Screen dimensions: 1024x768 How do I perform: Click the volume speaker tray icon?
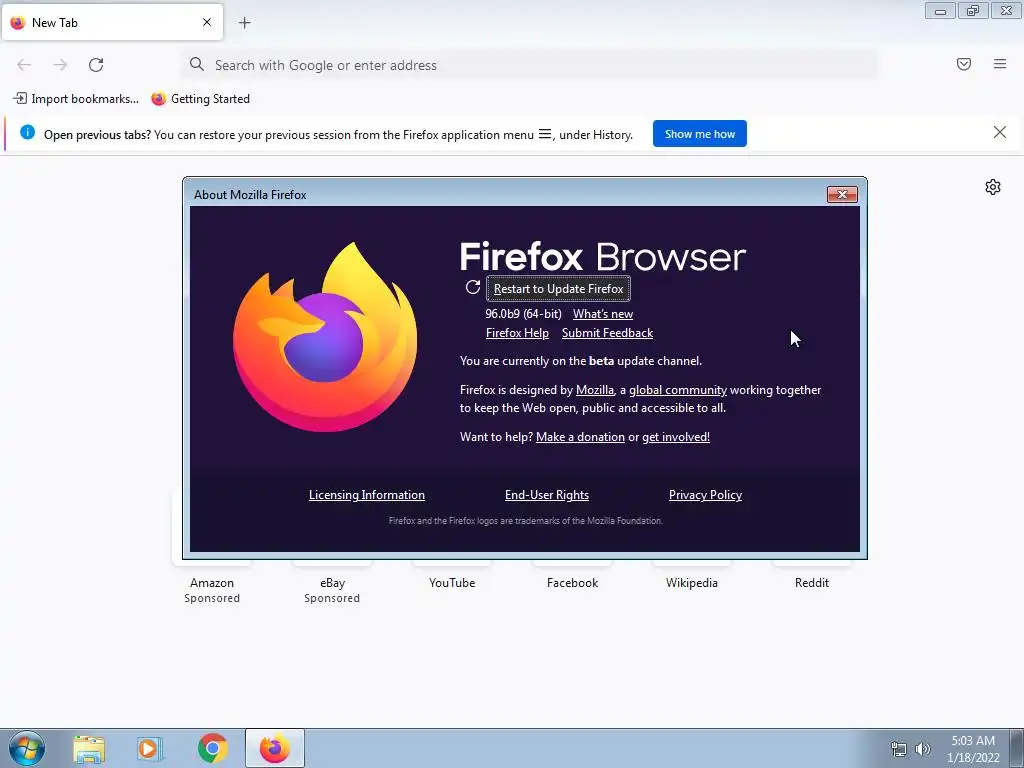point(923,749)
